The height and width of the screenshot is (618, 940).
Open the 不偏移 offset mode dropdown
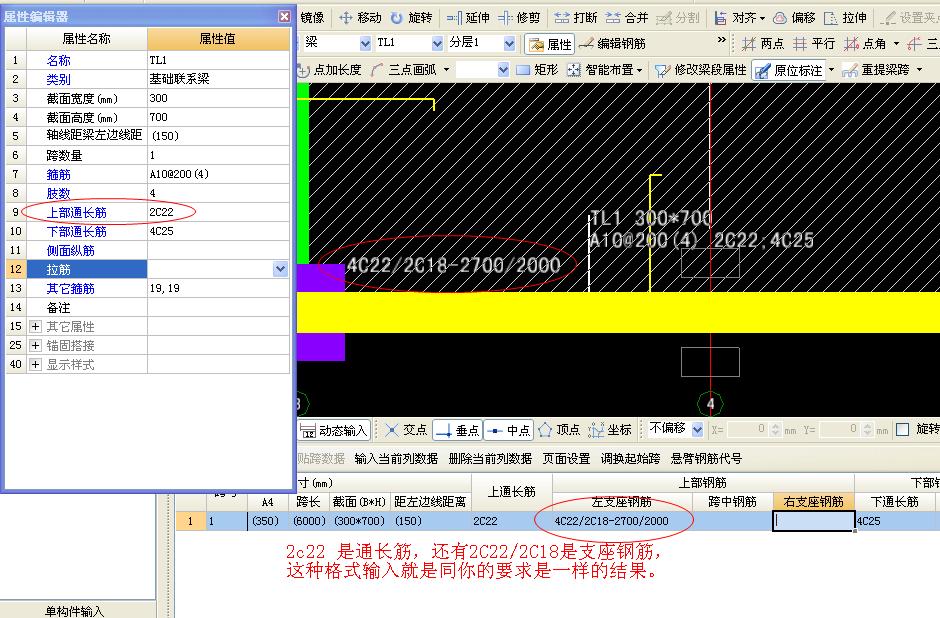(x=697, y=429)
